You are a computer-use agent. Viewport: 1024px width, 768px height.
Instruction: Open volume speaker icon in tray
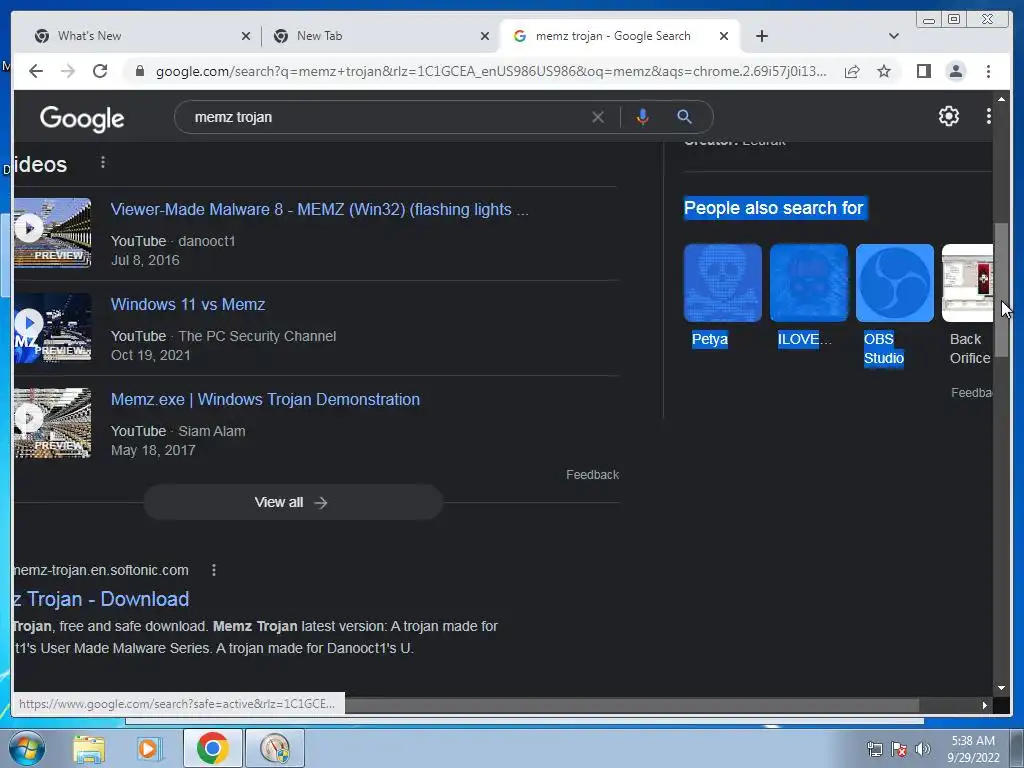(x=922, y=749)
